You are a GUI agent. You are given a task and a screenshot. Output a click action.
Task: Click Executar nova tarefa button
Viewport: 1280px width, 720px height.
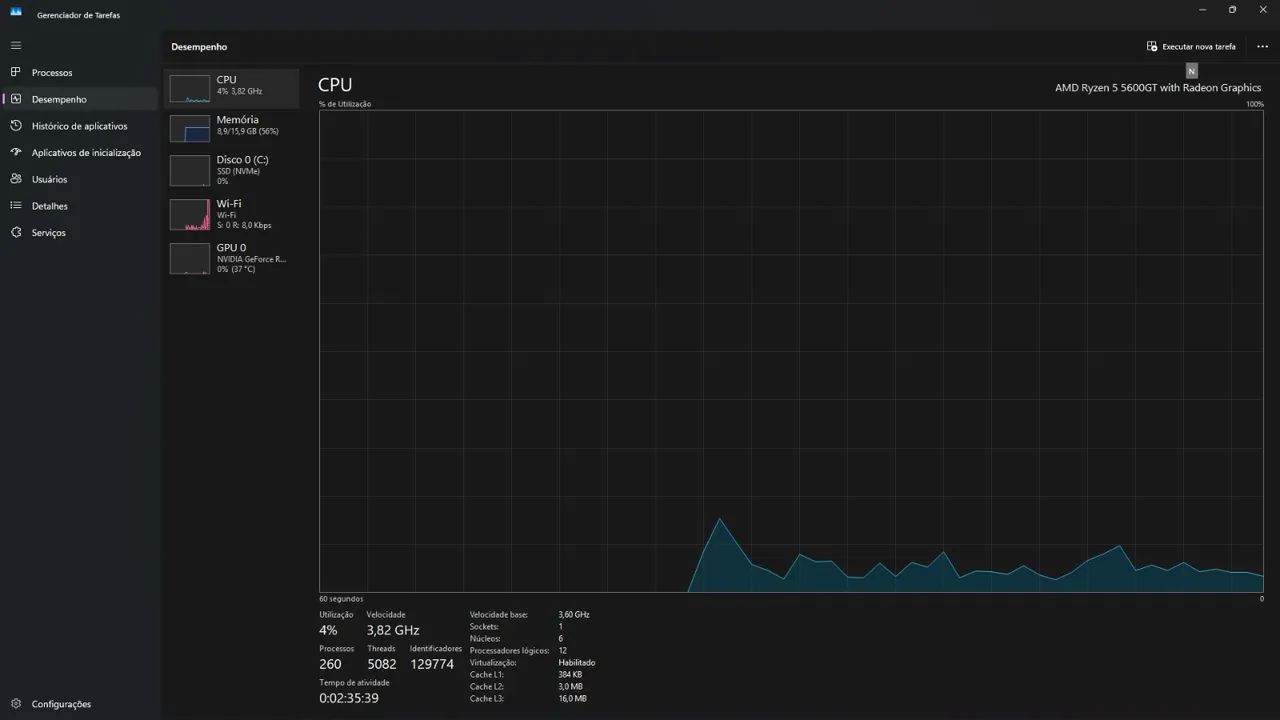[x=1191, y=46]
